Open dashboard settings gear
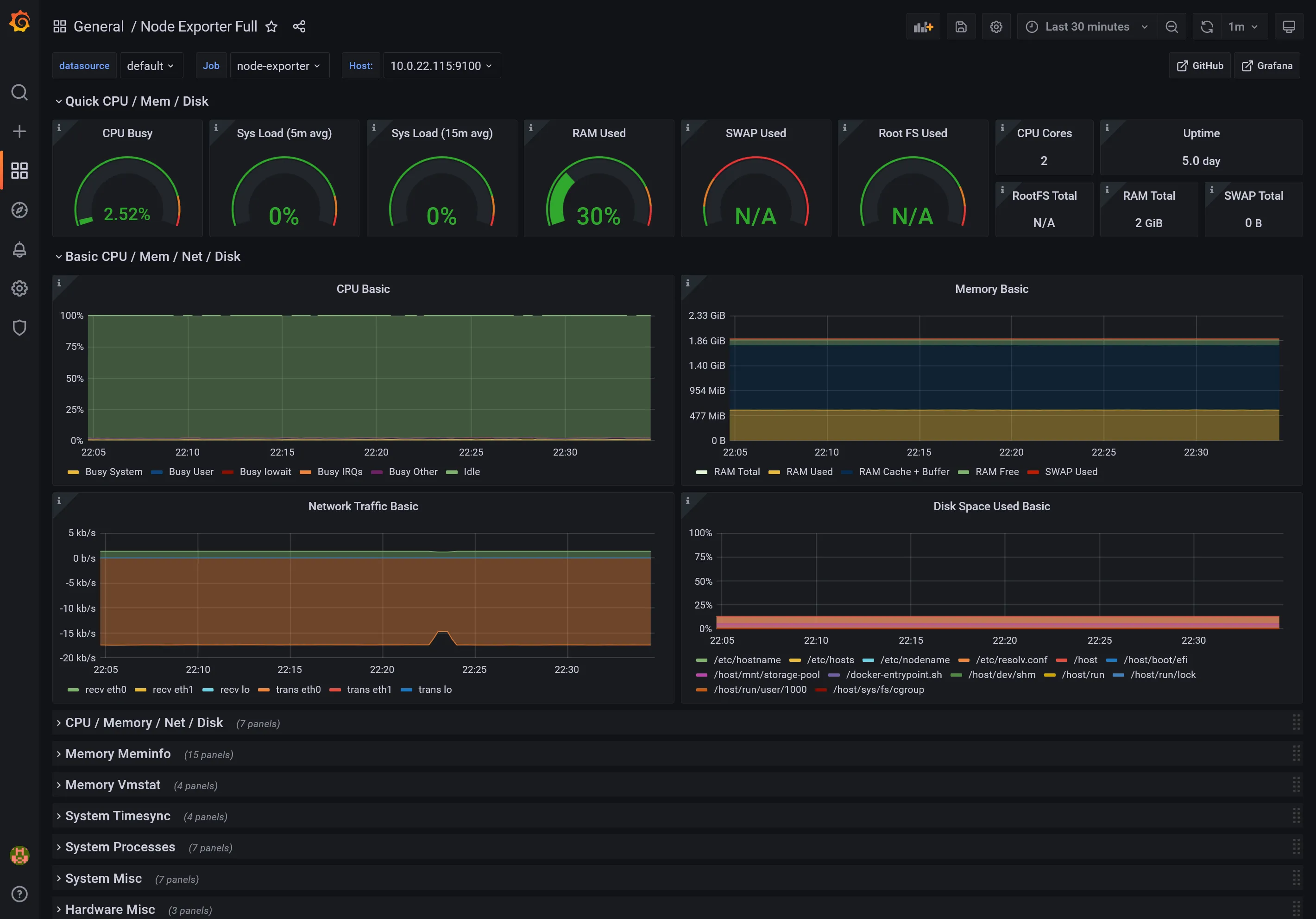 pyautogui.click(x=996, y=26)
